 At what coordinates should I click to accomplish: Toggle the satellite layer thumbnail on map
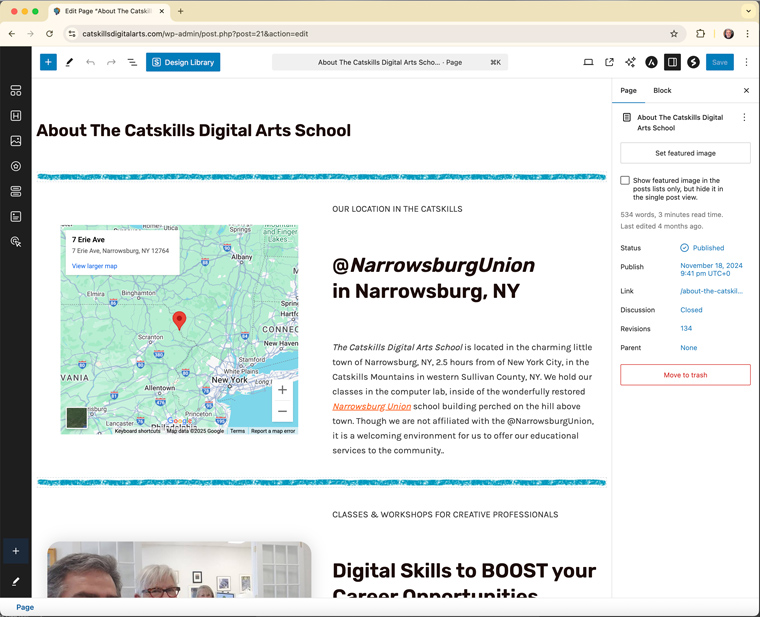click(77, 417)
